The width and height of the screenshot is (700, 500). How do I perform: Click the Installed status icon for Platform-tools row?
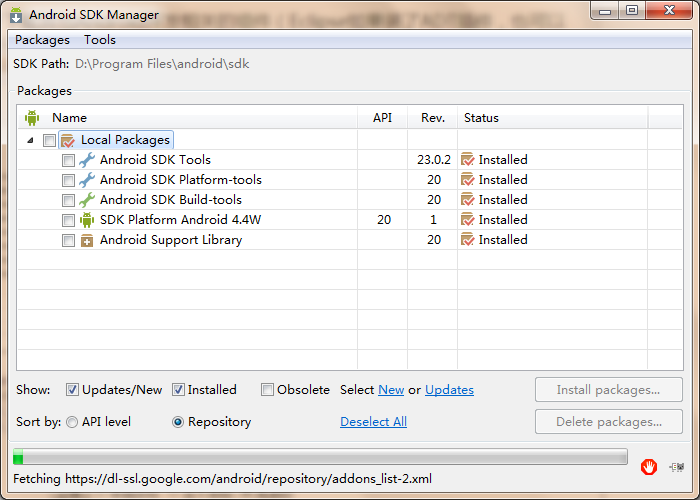tap(467, 179)
